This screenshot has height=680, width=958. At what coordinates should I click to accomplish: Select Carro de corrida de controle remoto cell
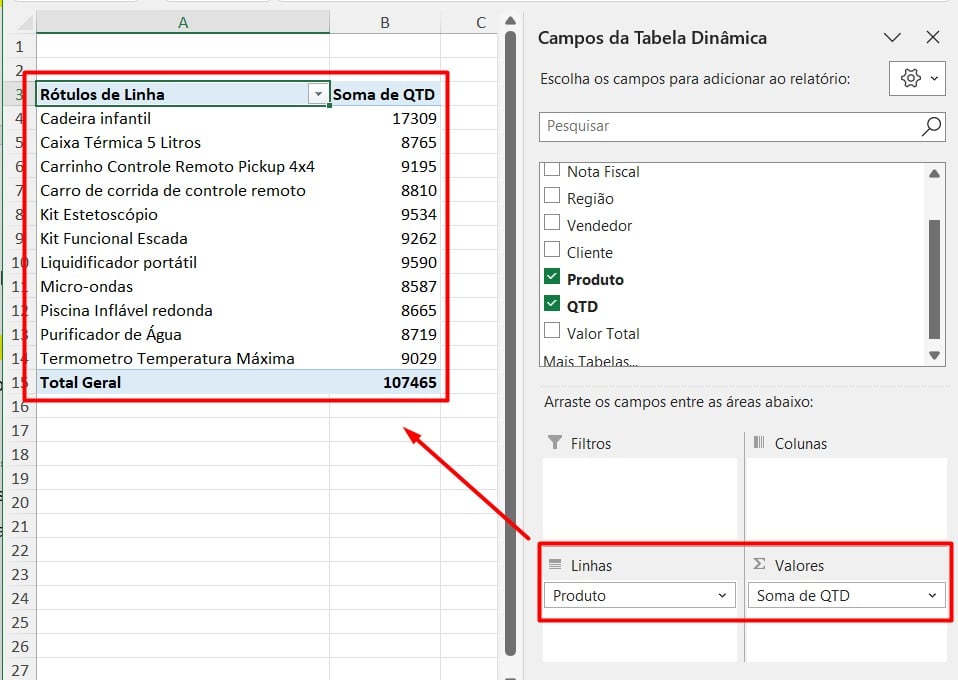[183, 191]
